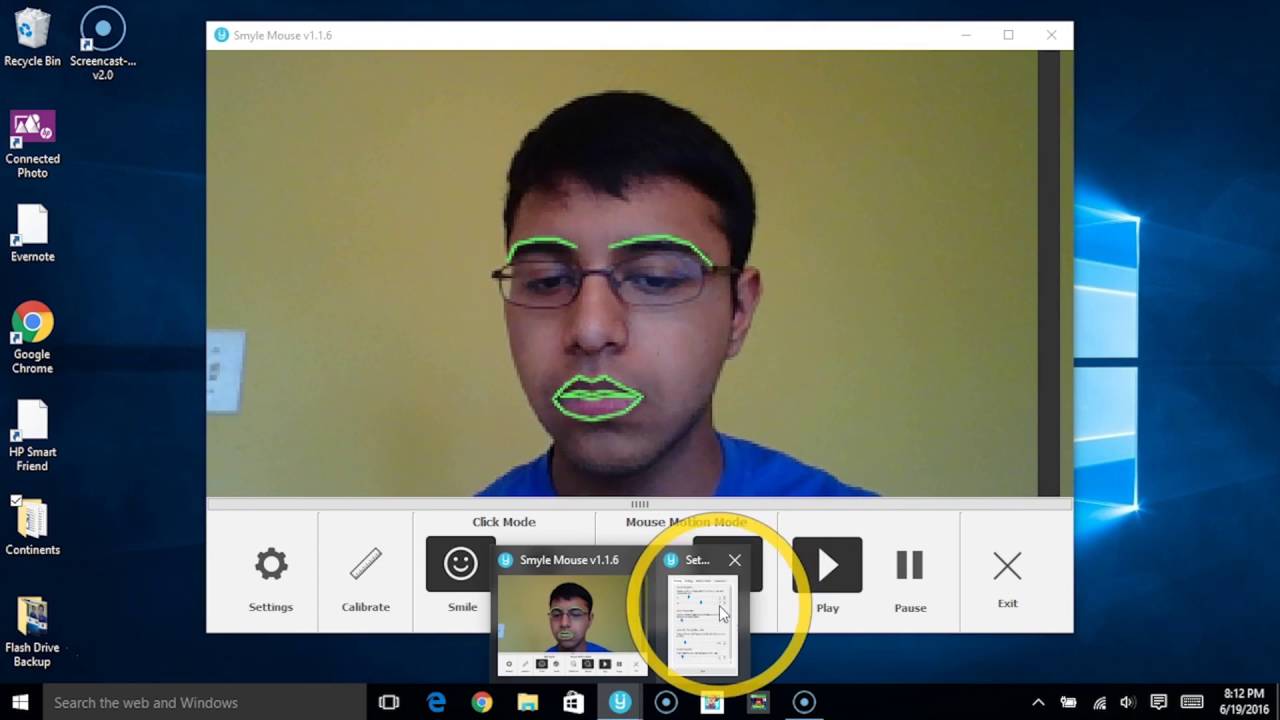Show hidden system tray icons
Image resolution: width=1280 pixels, height=720 pixels.
coord(1038,703)
